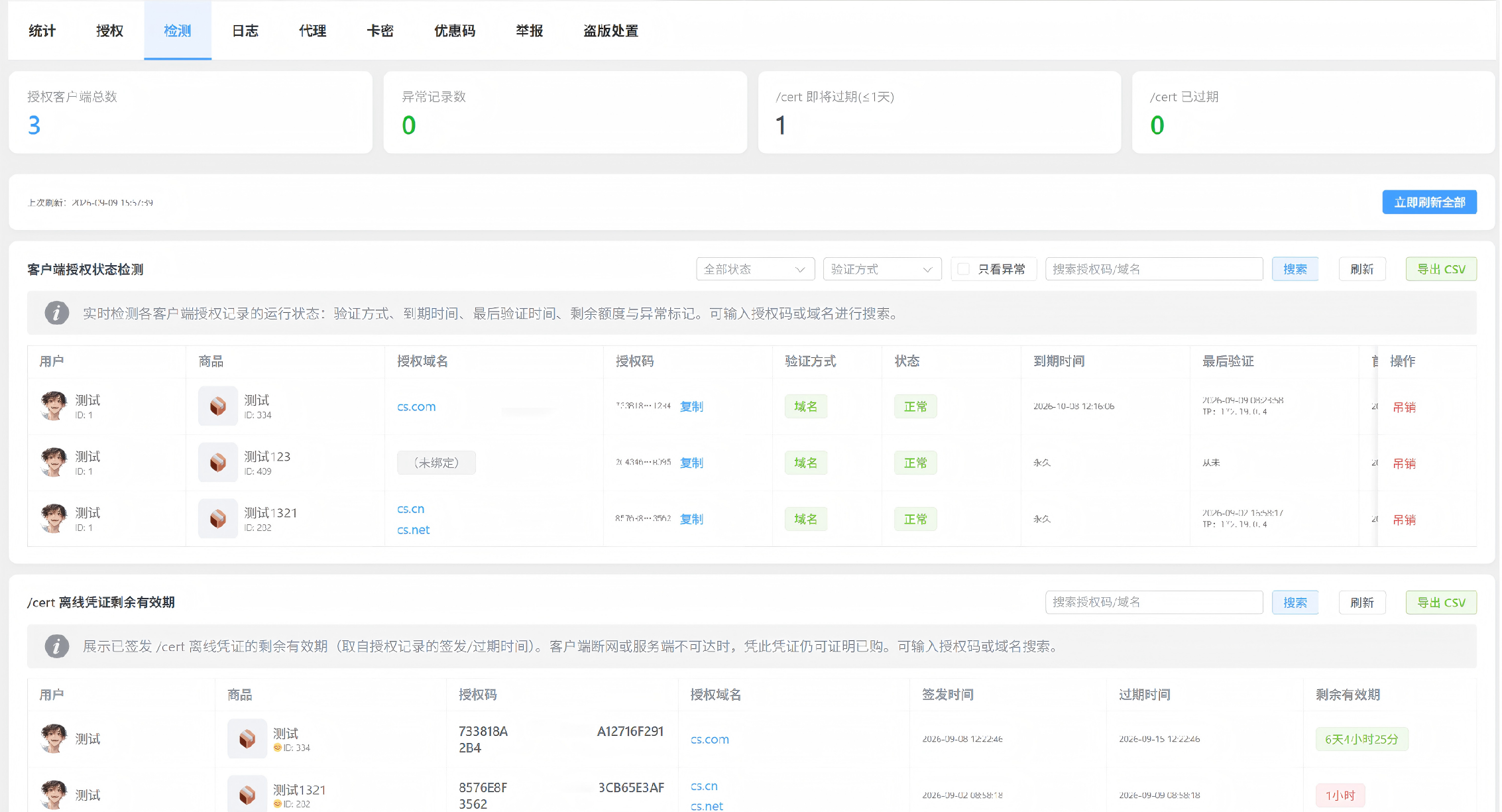Click the 授权客户端总数 card

[191, 113]
